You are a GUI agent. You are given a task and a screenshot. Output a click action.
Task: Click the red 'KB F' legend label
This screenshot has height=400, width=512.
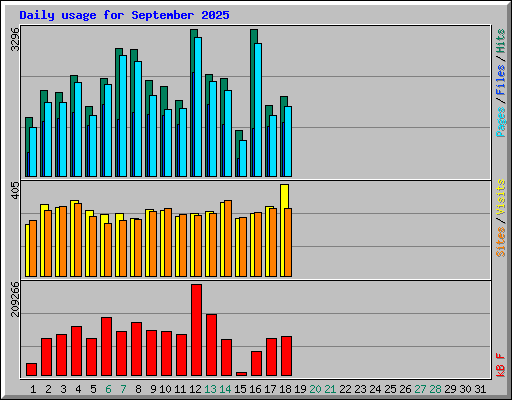[x=500, y=365]
